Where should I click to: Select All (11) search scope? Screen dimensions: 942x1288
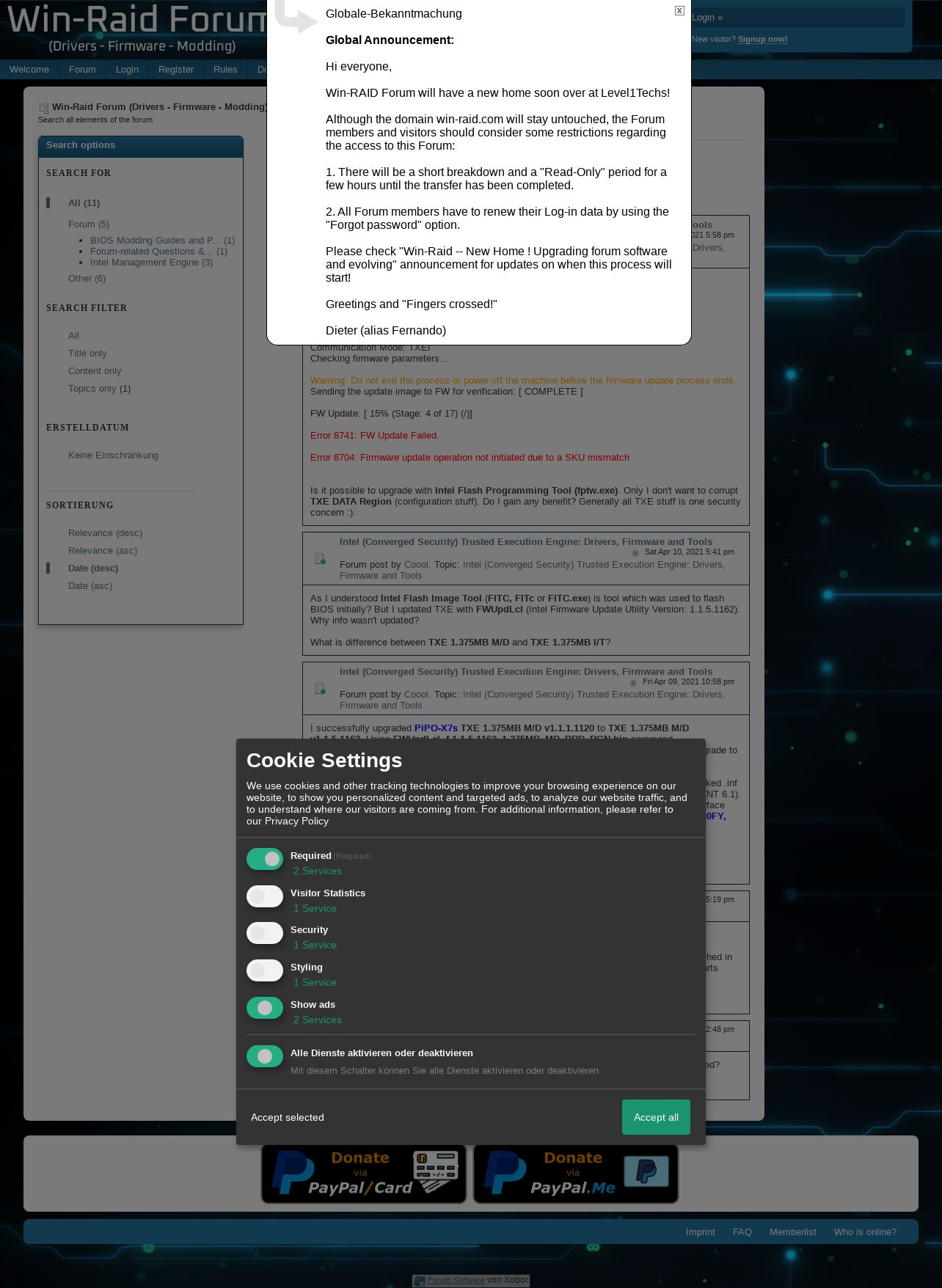click(84, 202)
